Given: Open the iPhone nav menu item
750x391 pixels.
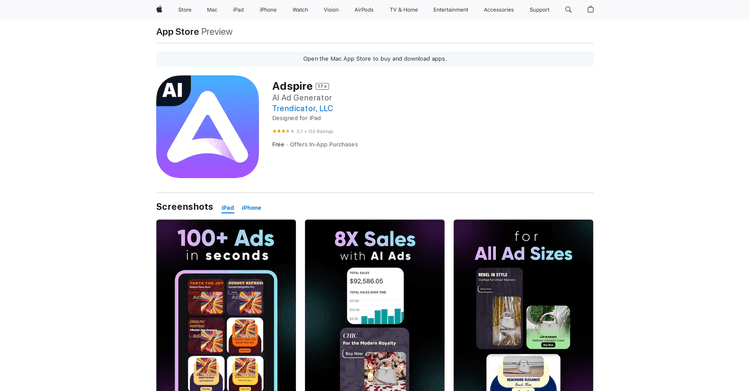Looking at the screenshot, I should click(x=268, y=10).
